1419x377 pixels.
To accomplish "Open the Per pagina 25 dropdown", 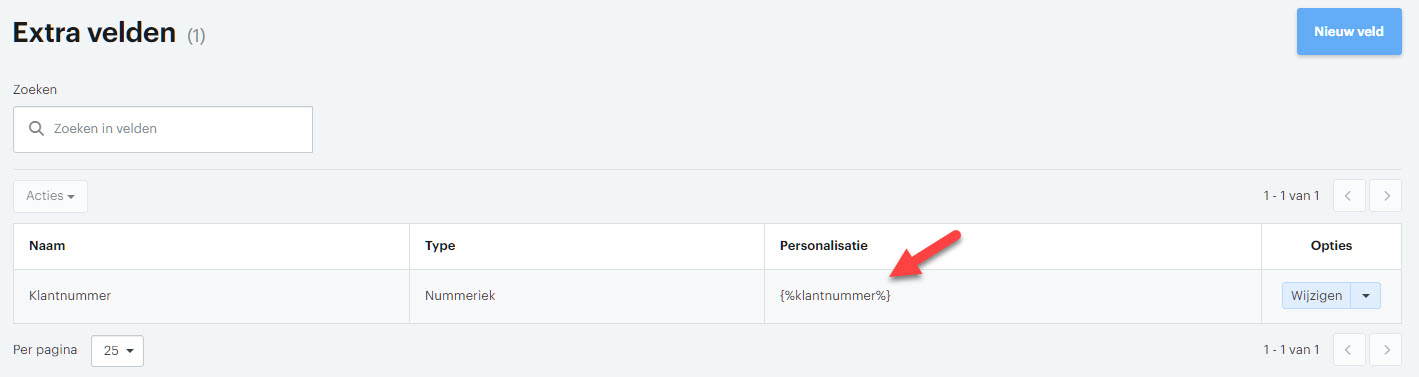I will pos(118,351).
